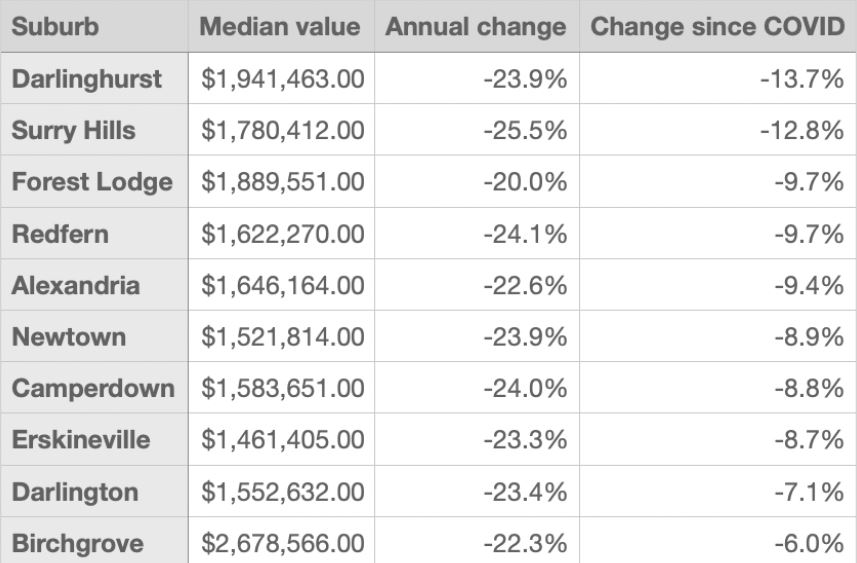Select the -6.0% change since COVID cell
Image resolution: width=857 pixels, height=563 pixels.
pos(808,543)
